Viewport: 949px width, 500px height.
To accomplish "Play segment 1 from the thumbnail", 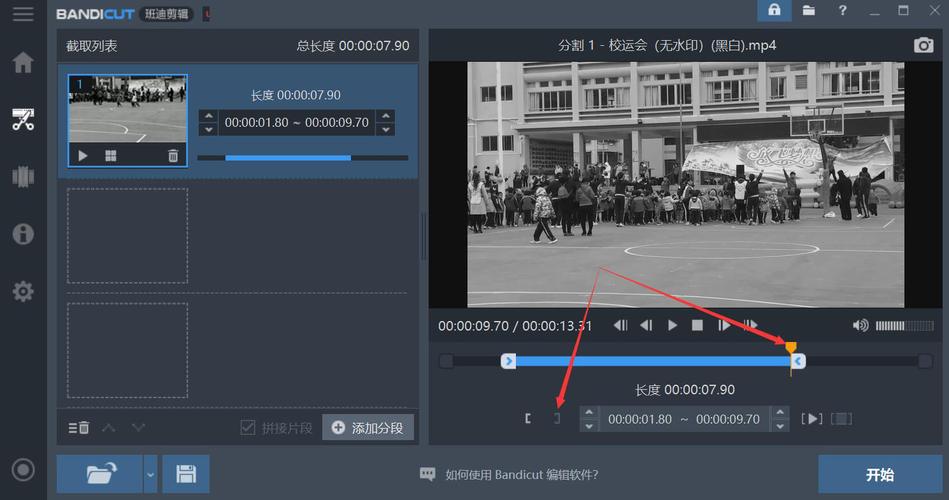I will click(83, 156).
